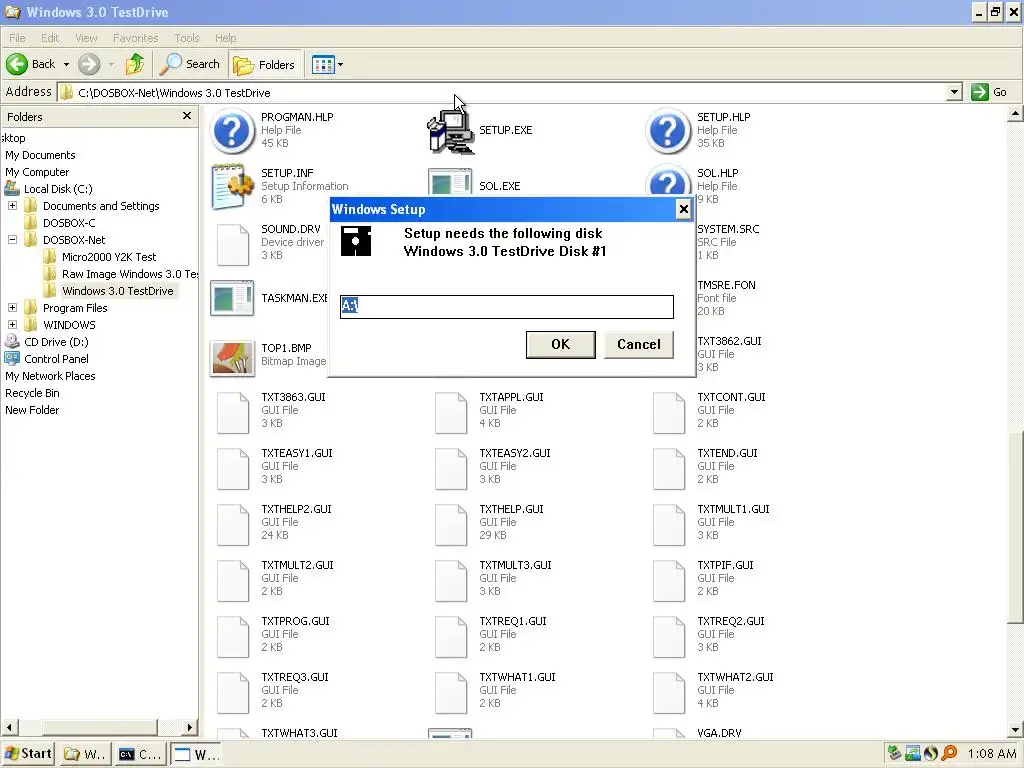Image resolution: width=1024 pixels, height=768 pixels.
Task: Select My Computer in folder tree
Action: point(37,172)
